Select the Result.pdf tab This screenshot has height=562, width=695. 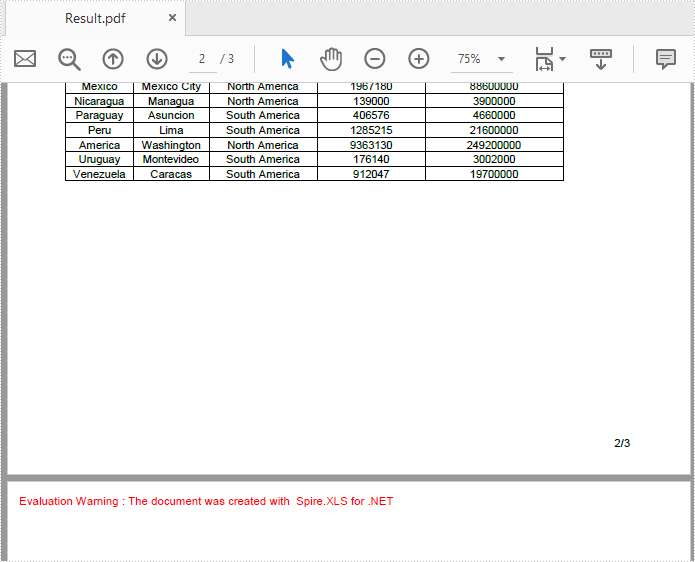(x=95, y=18)
